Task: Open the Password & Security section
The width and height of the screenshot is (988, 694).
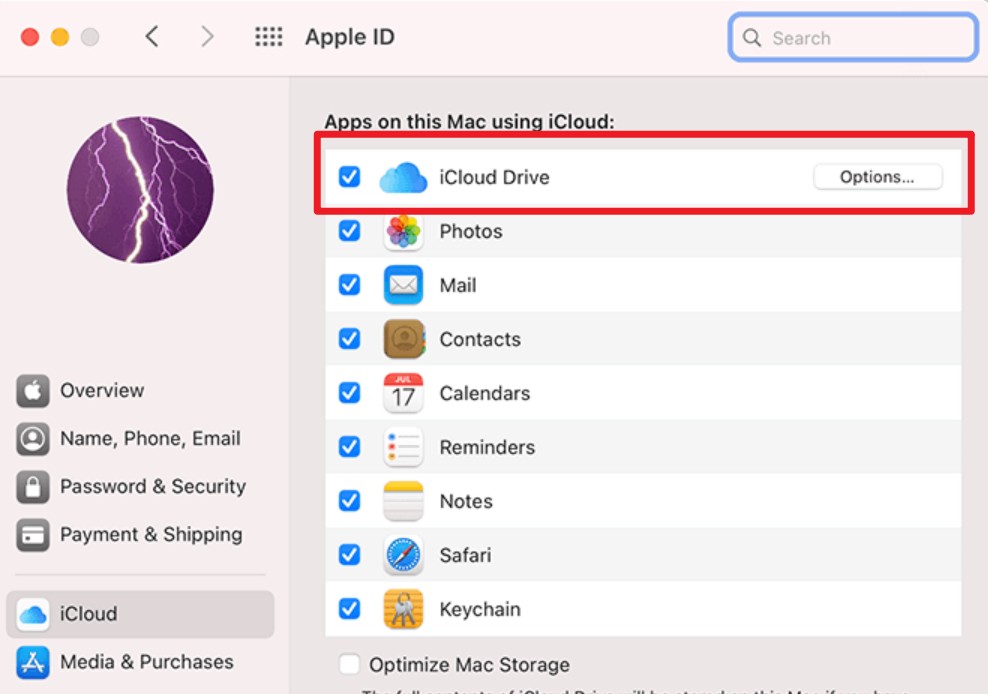Action: tap(152, 486)
